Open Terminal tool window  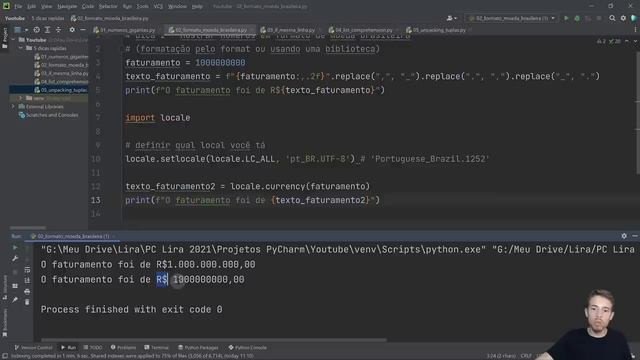coord(156,348)
